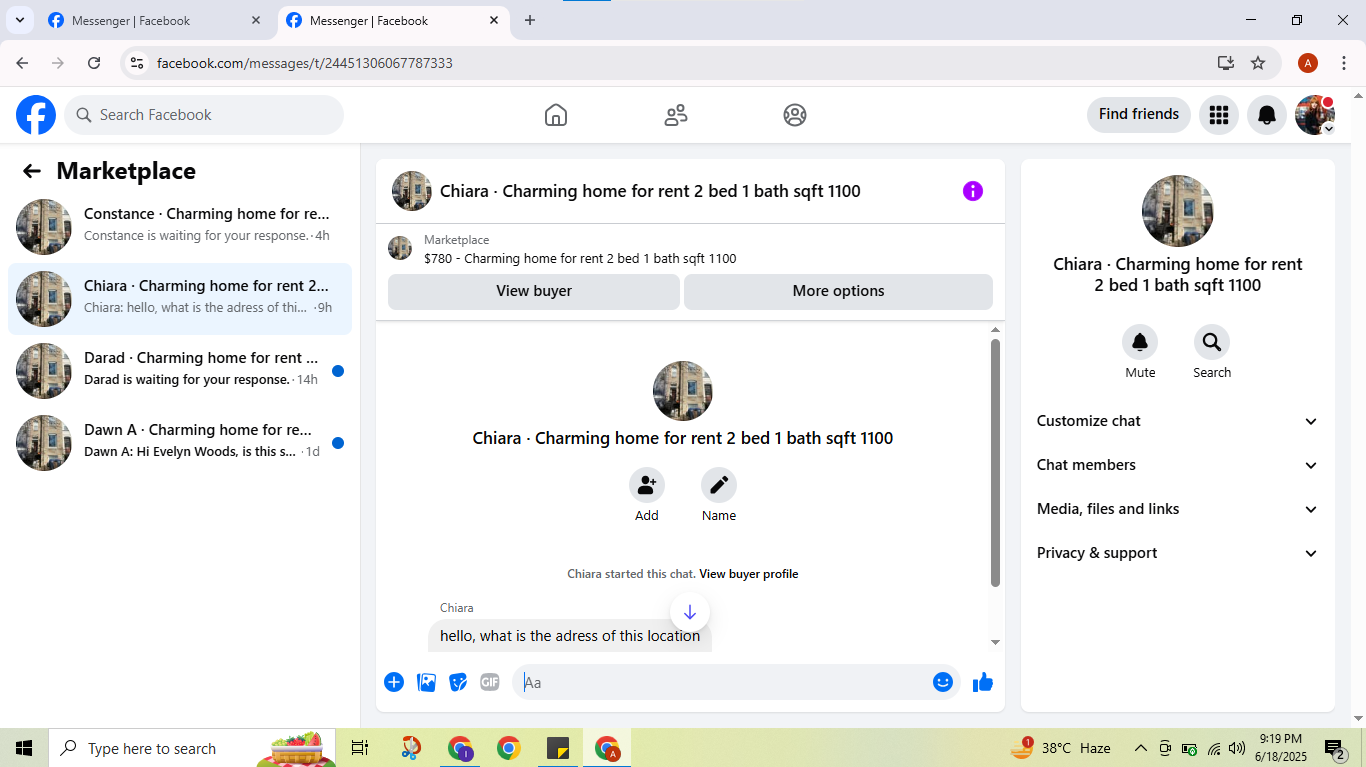Open Task View on the taskbar

point(360,748)
